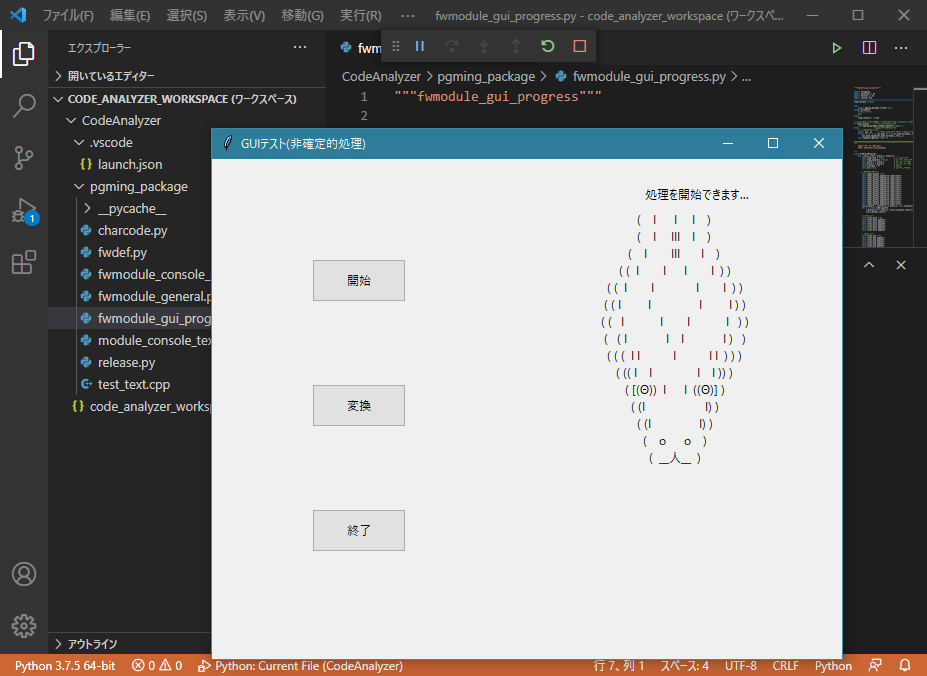The image size is (927, 676).
Task: Open the Manage gear icon
Action: (24, 626)
